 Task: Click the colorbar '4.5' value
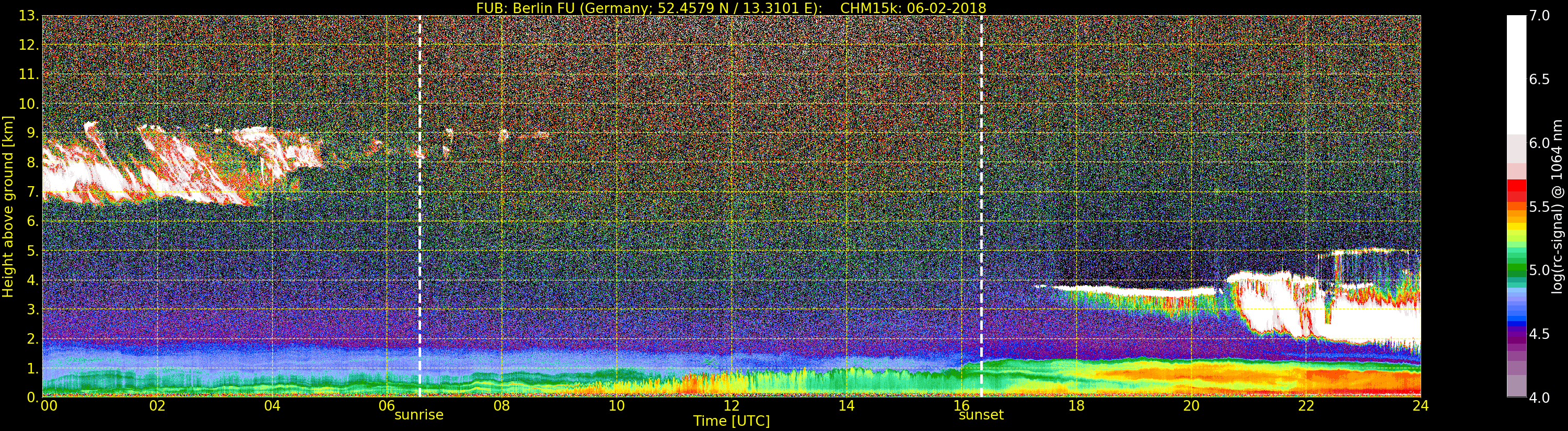pyautogui.click(x=1539, y=334)
